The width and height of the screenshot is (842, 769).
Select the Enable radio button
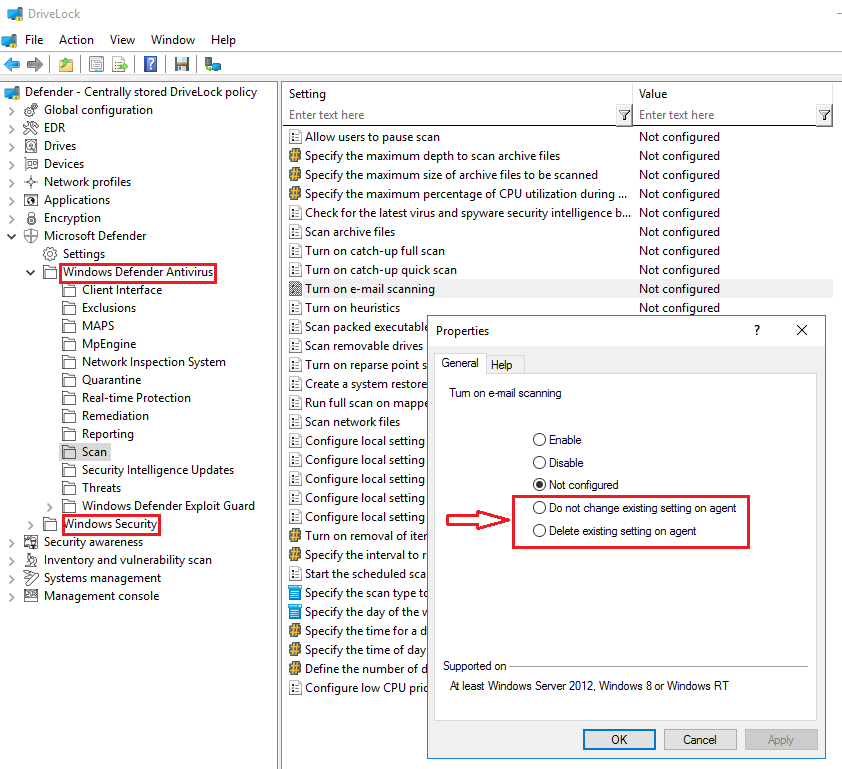[x=539, y=440]
